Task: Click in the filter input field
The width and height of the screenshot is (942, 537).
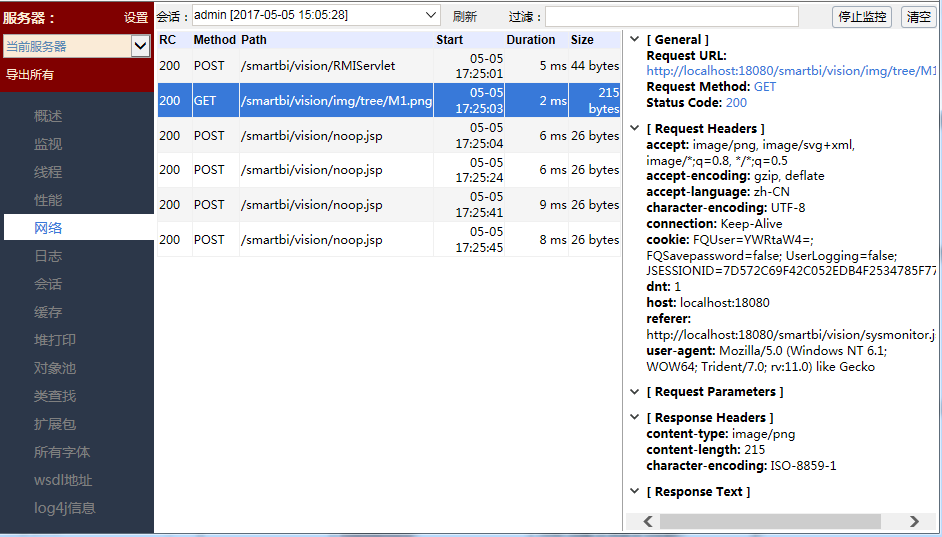Action: 671,17
